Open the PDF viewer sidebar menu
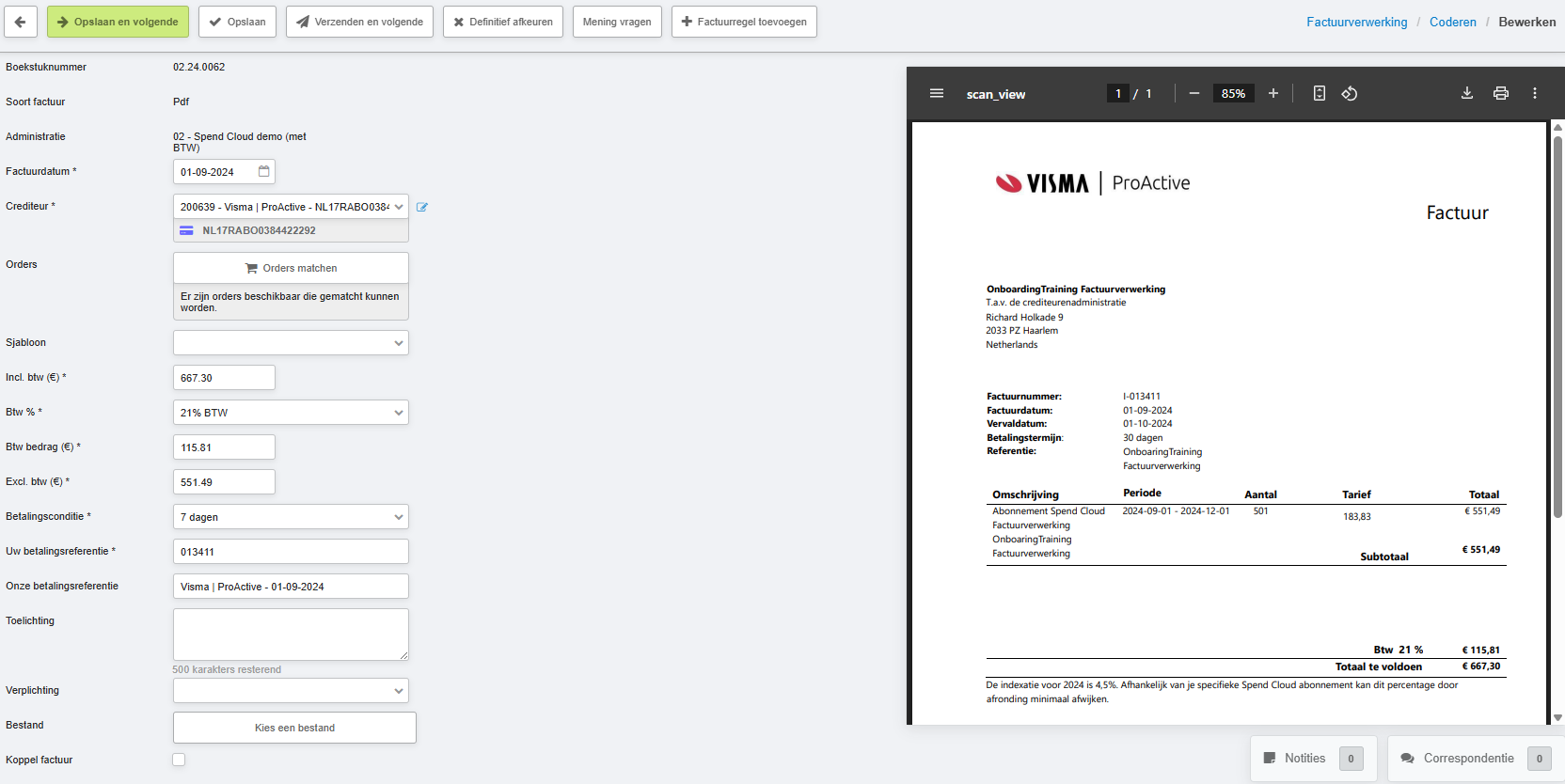1565x784 pixels. click(x=937, y=93)
